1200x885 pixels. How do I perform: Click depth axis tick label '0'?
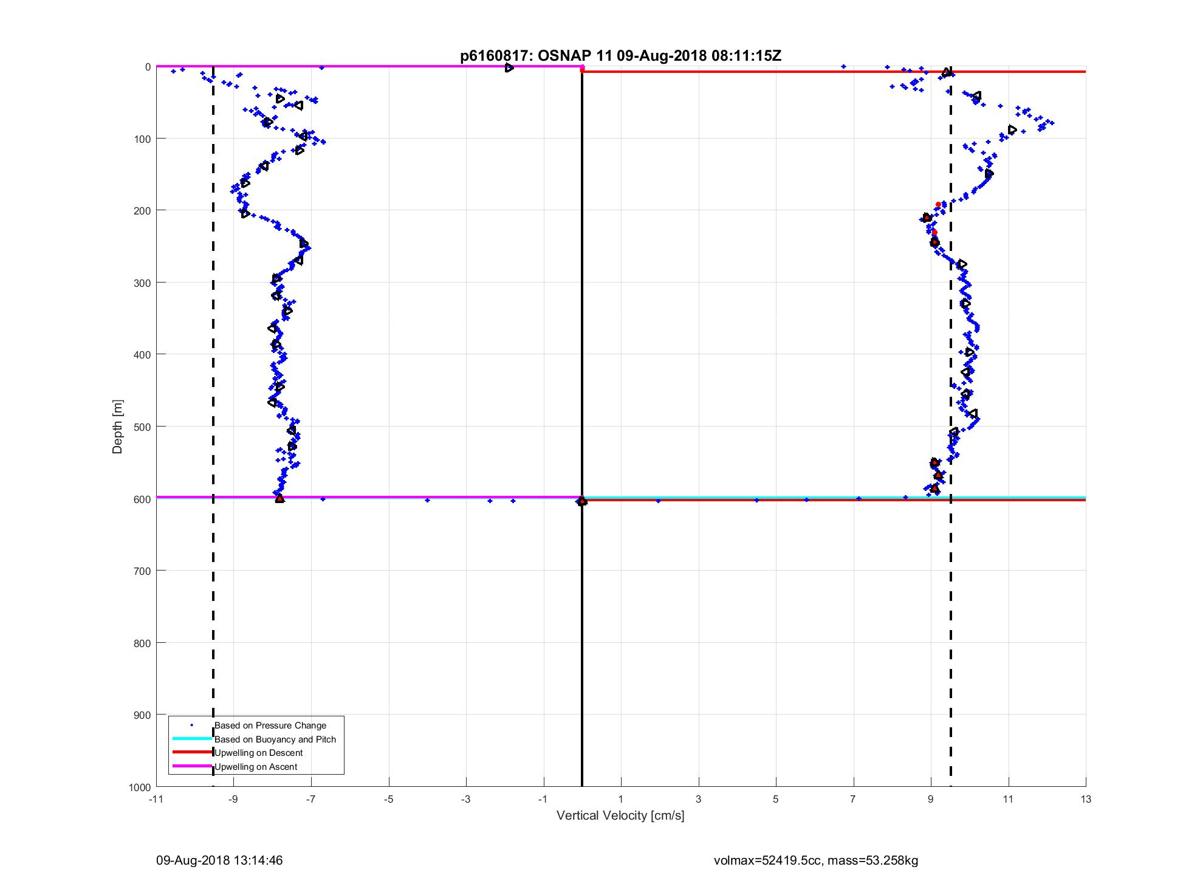tap(148, 67)
